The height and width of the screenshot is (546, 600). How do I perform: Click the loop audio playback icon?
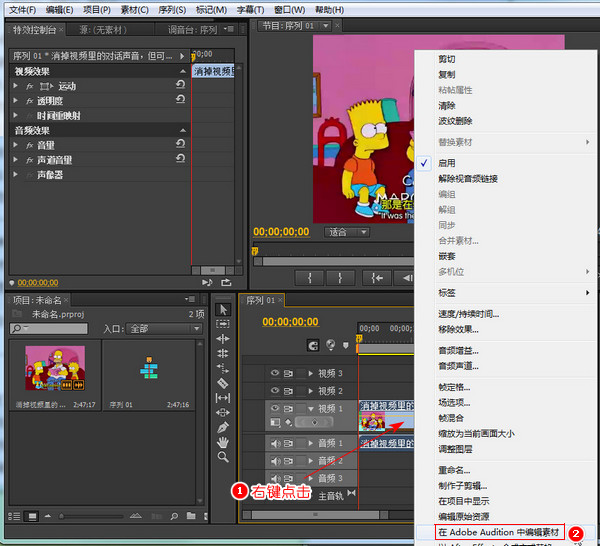(x=207, y=282)
